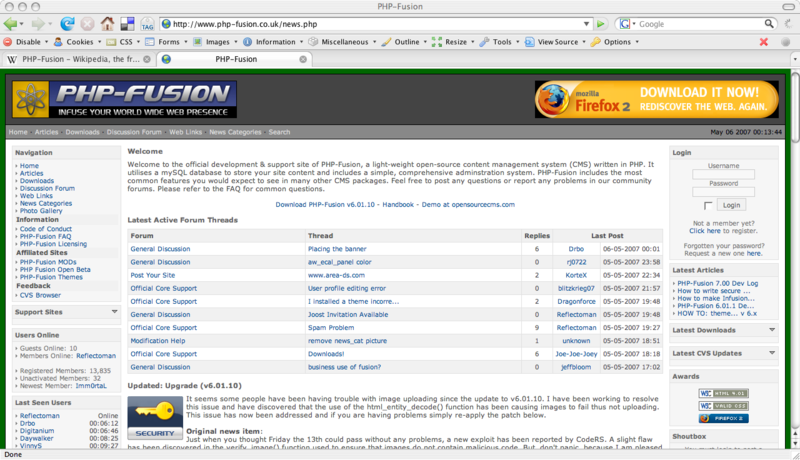Open the URL history dropdown arrow

point(586,24)
